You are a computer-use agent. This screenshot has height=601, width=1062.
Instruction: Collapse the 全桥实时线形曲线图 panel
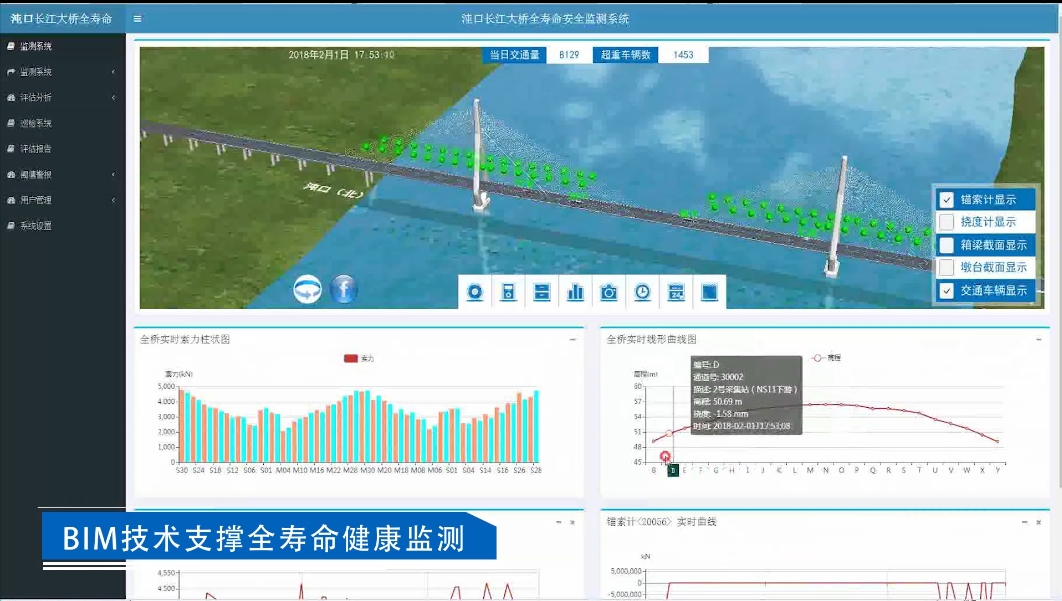tap(1038, 339)
